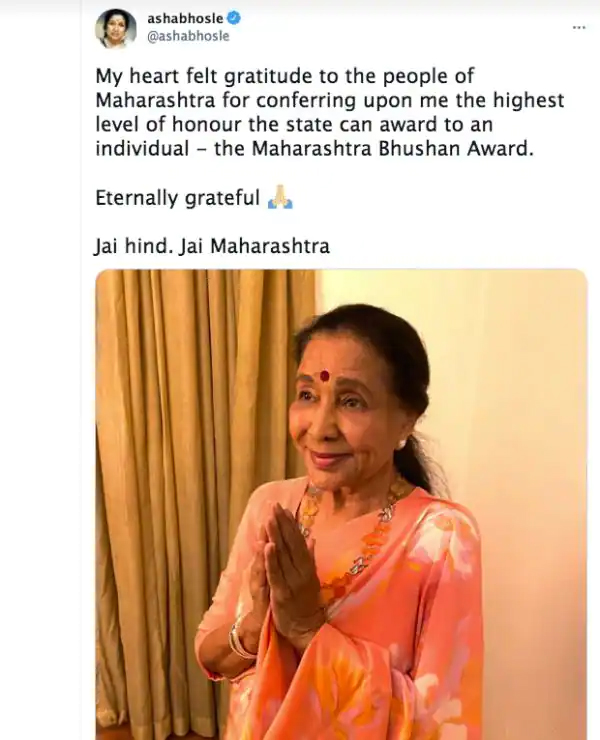Click the Eternally grateful line
This screenshot has height=740, width=600.
(x=194, y=197)
